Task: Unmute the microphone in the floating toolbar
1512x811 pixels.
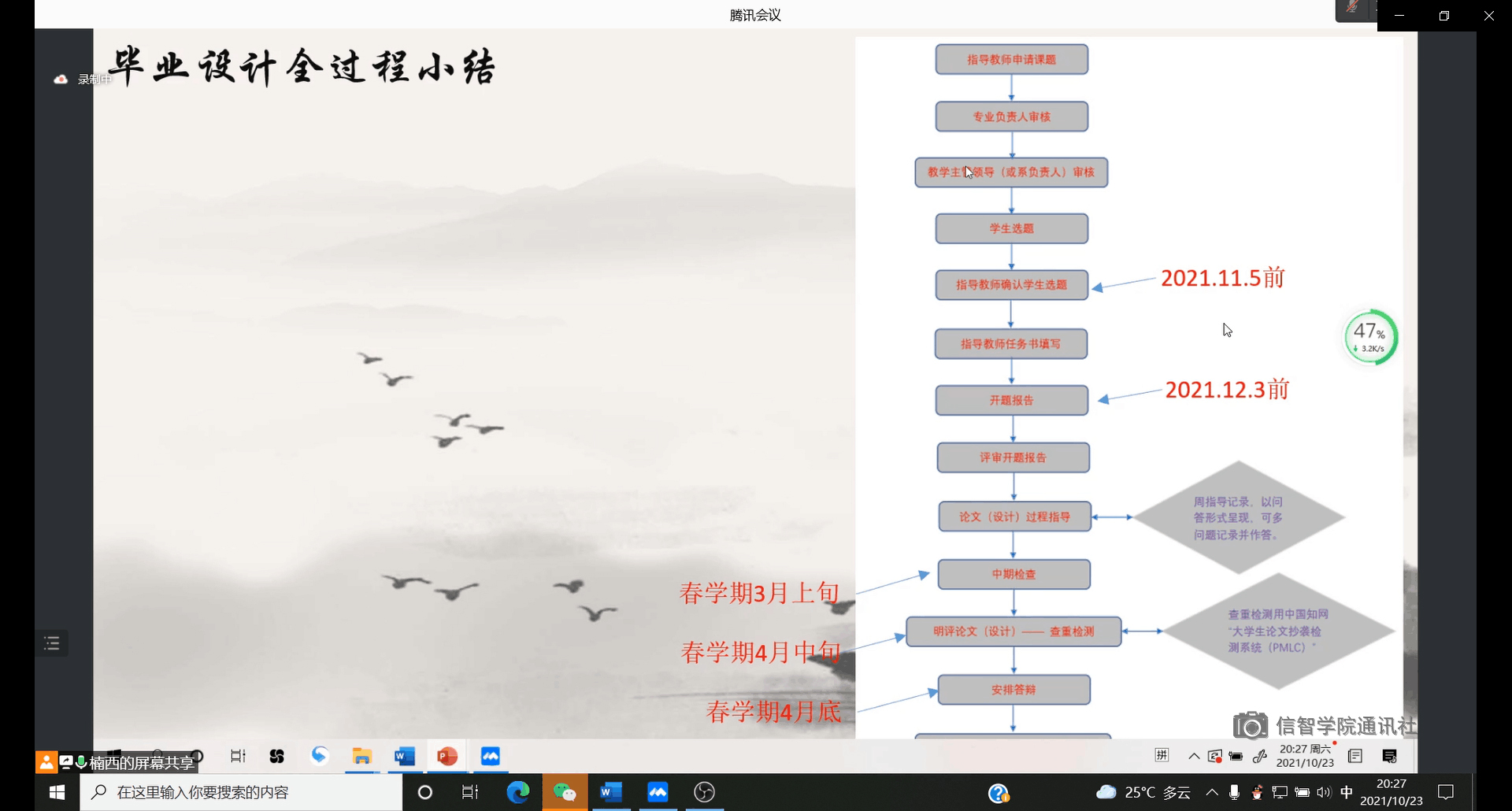Action: 1352,9
